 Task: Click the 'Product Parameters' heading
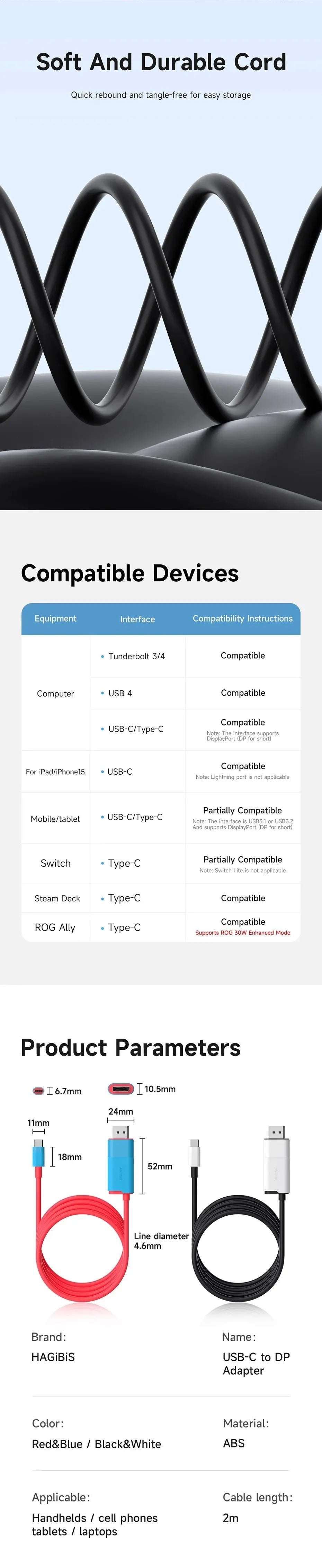[130, 1048]
